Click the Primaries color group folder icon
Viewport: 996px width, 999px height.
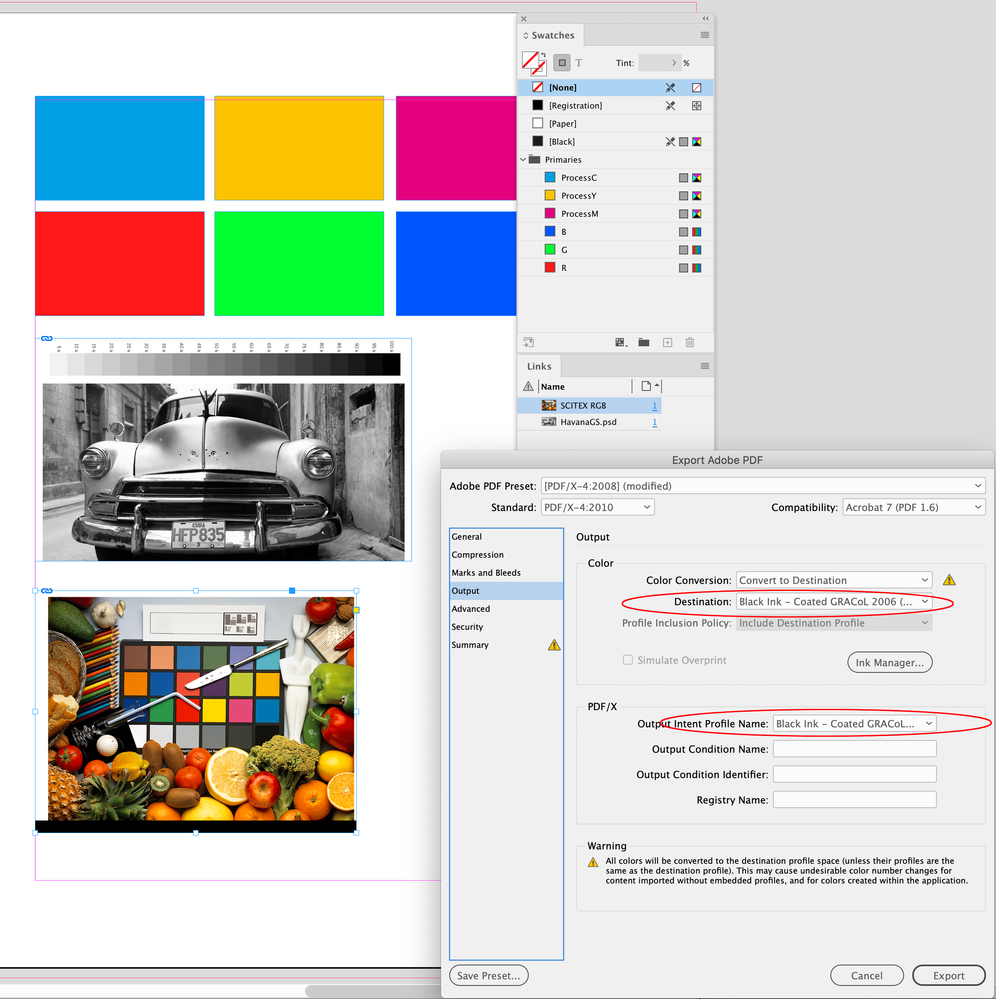pyautogui.click(x=535, y=159)
